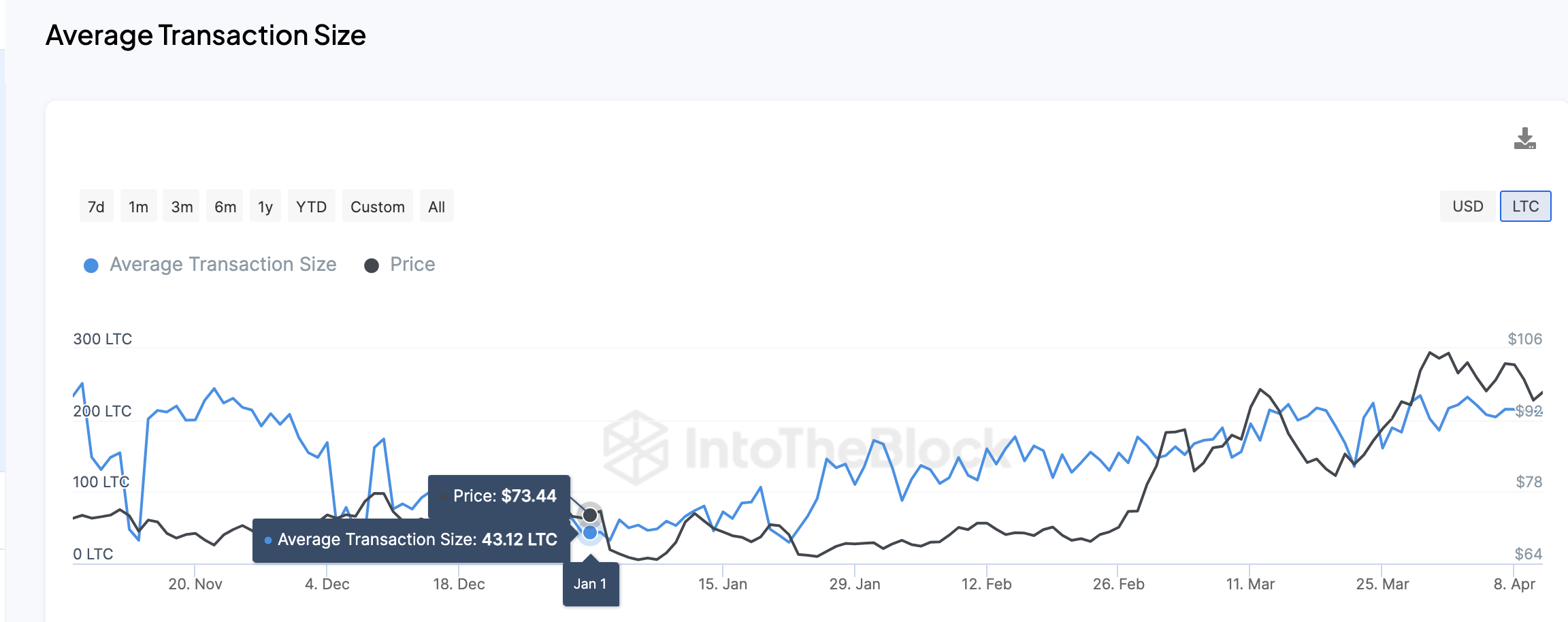Select the All time range

(436, 206)
